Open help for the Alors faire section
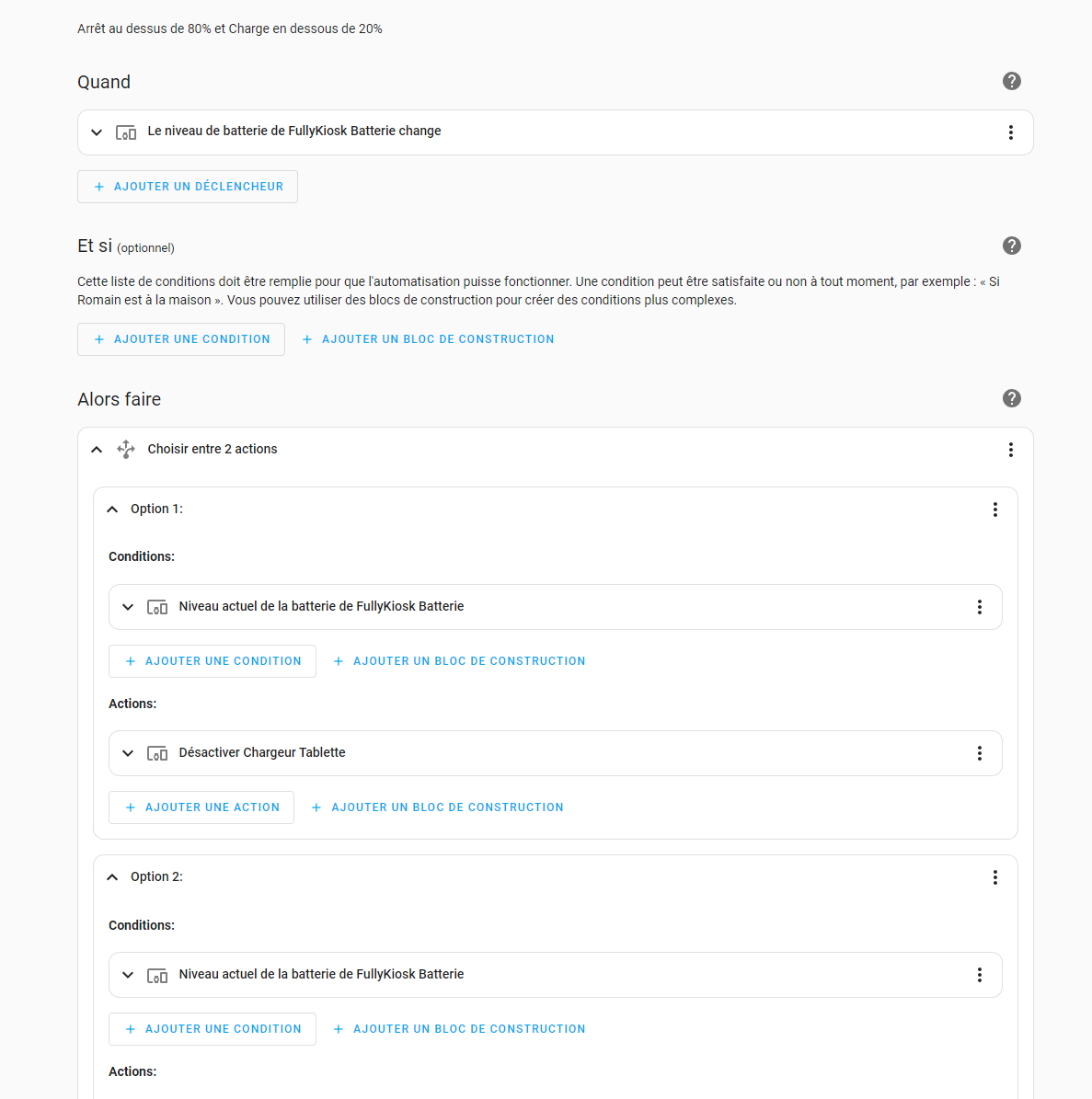 (1011, 399)
